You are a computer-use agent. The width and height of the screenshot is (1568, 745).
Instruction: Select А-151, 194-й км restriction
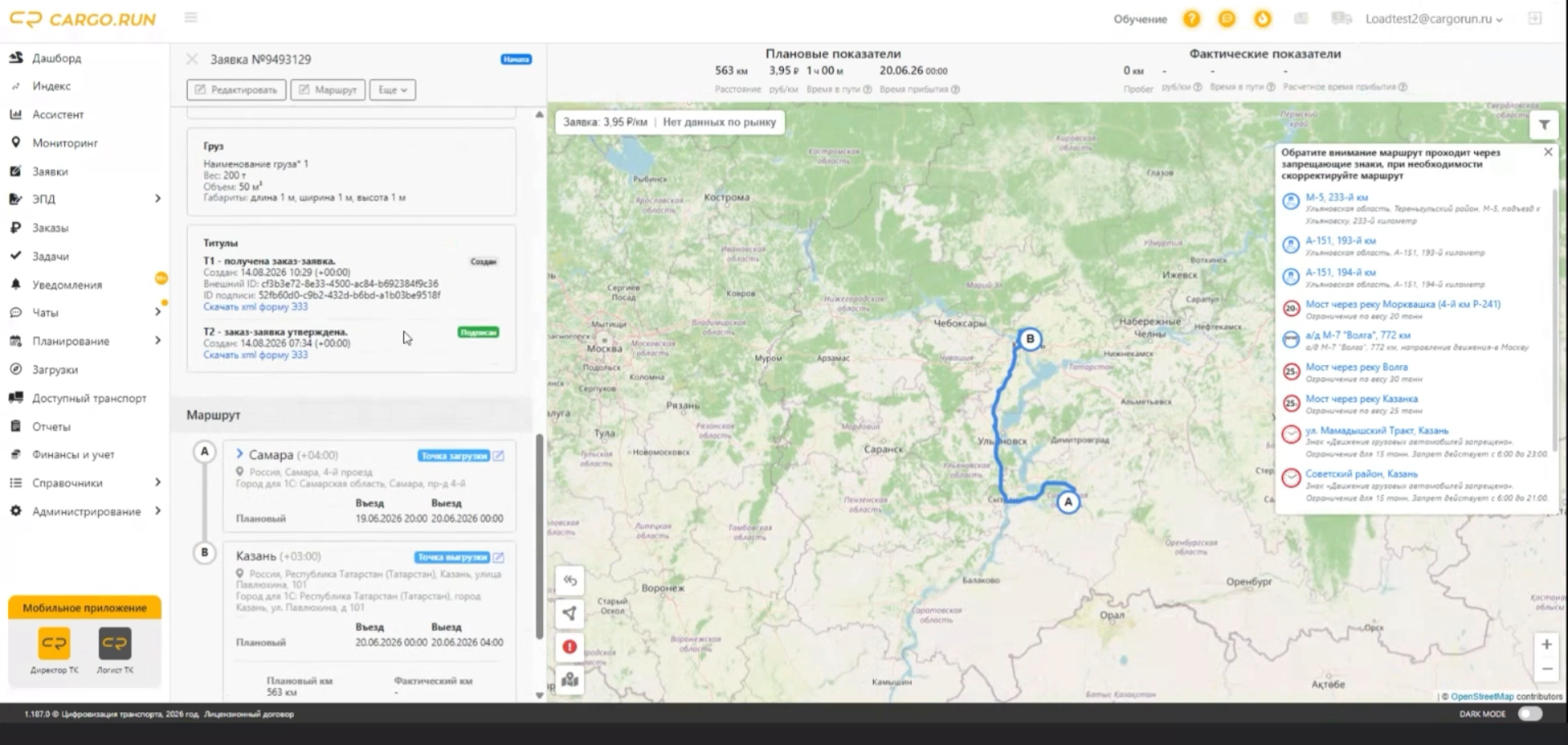[1340, 272]
